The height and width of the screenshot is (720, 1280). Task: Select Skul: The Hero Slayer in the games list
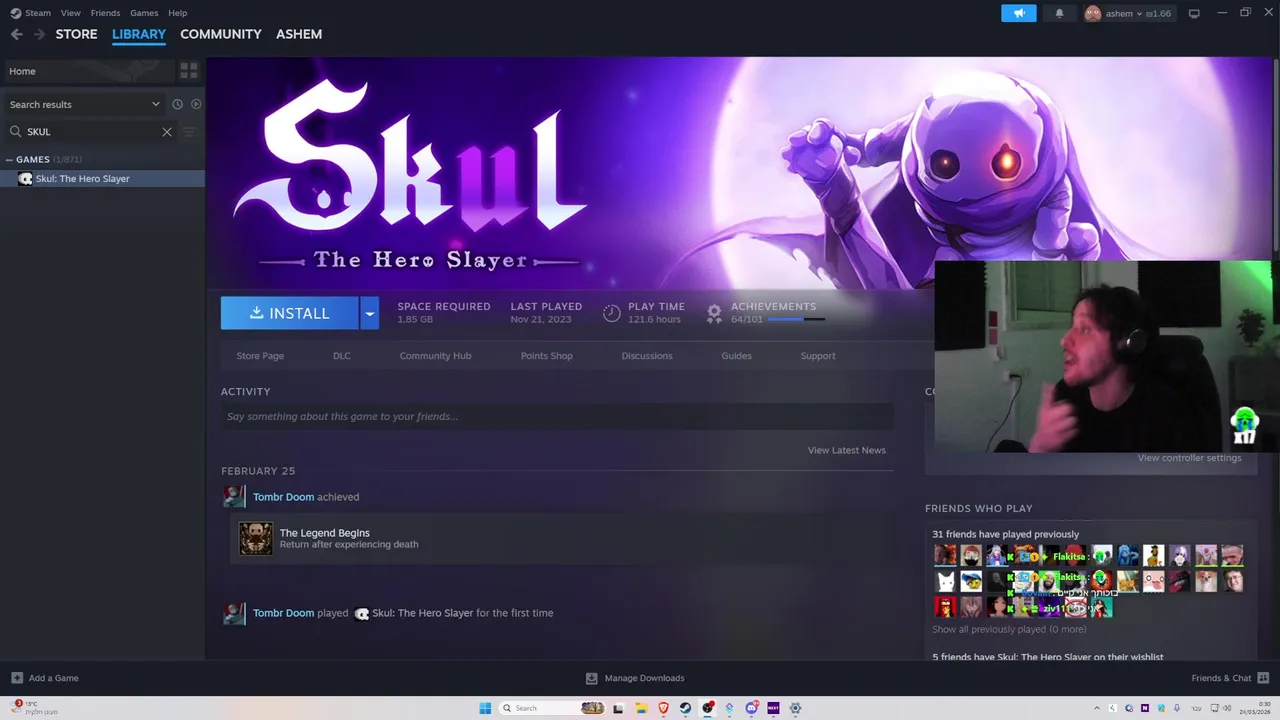102,179
